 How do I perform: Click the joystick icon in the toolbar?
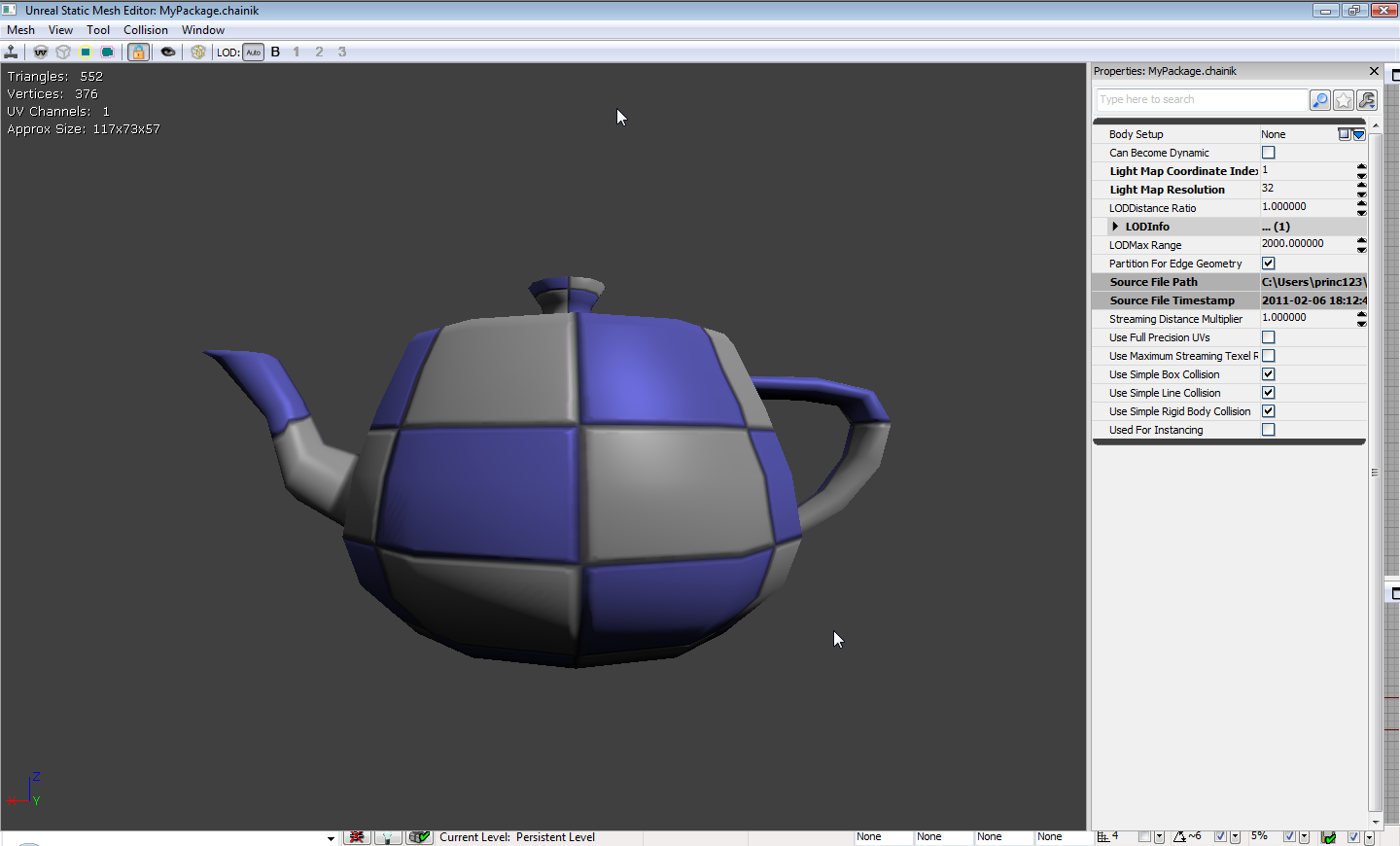point(12,52)
